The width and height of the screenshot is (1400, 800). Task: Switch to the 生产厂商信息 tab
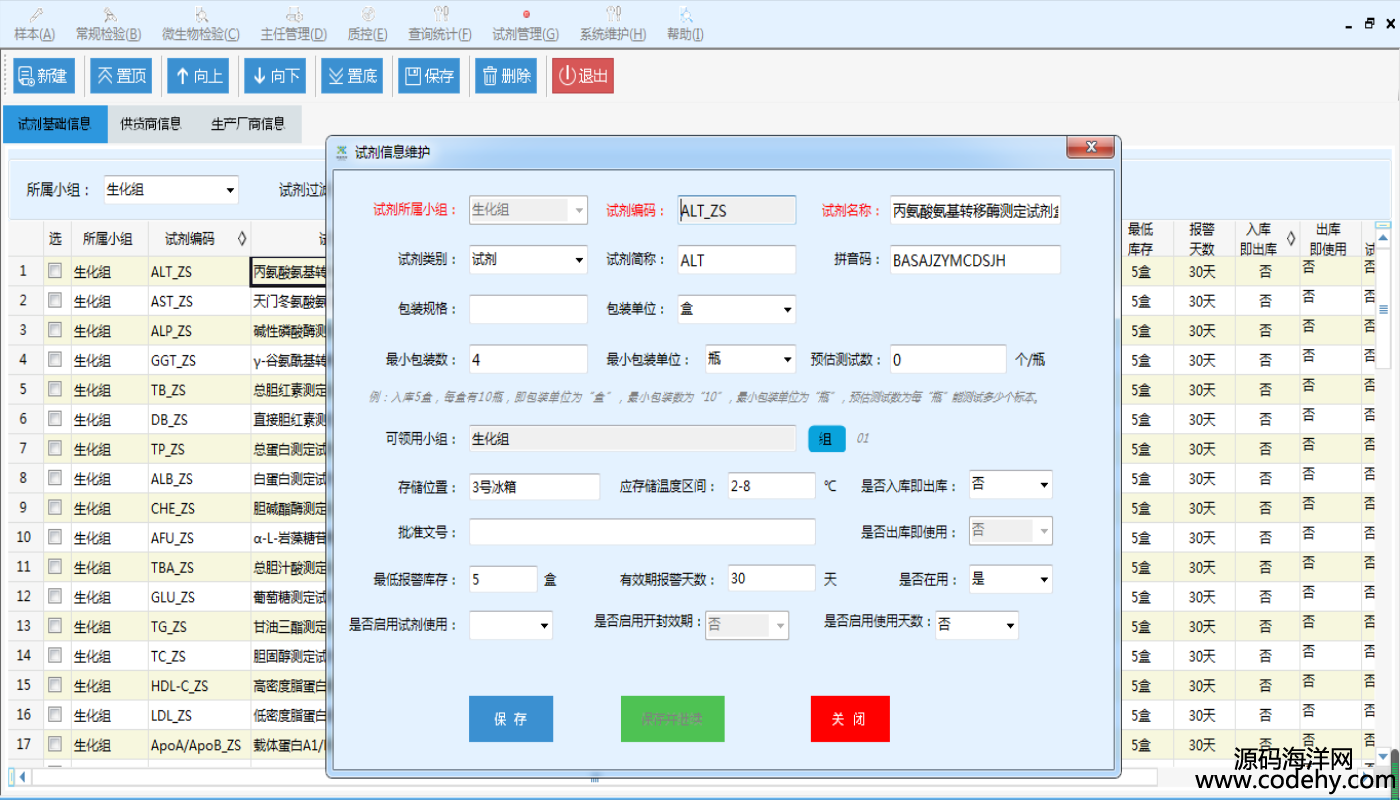click(248, 124)
